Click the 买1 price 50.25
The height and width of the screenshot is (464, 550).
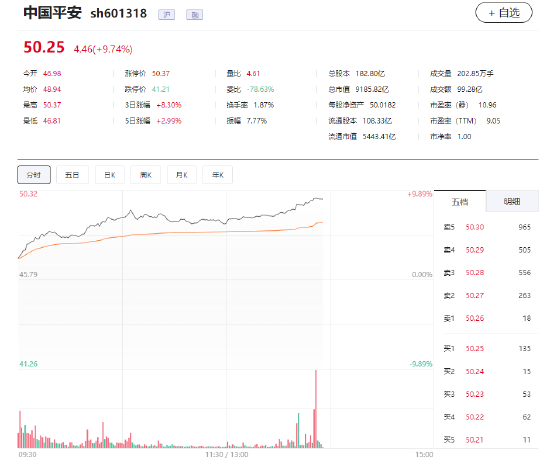click(x=475, y=348)
